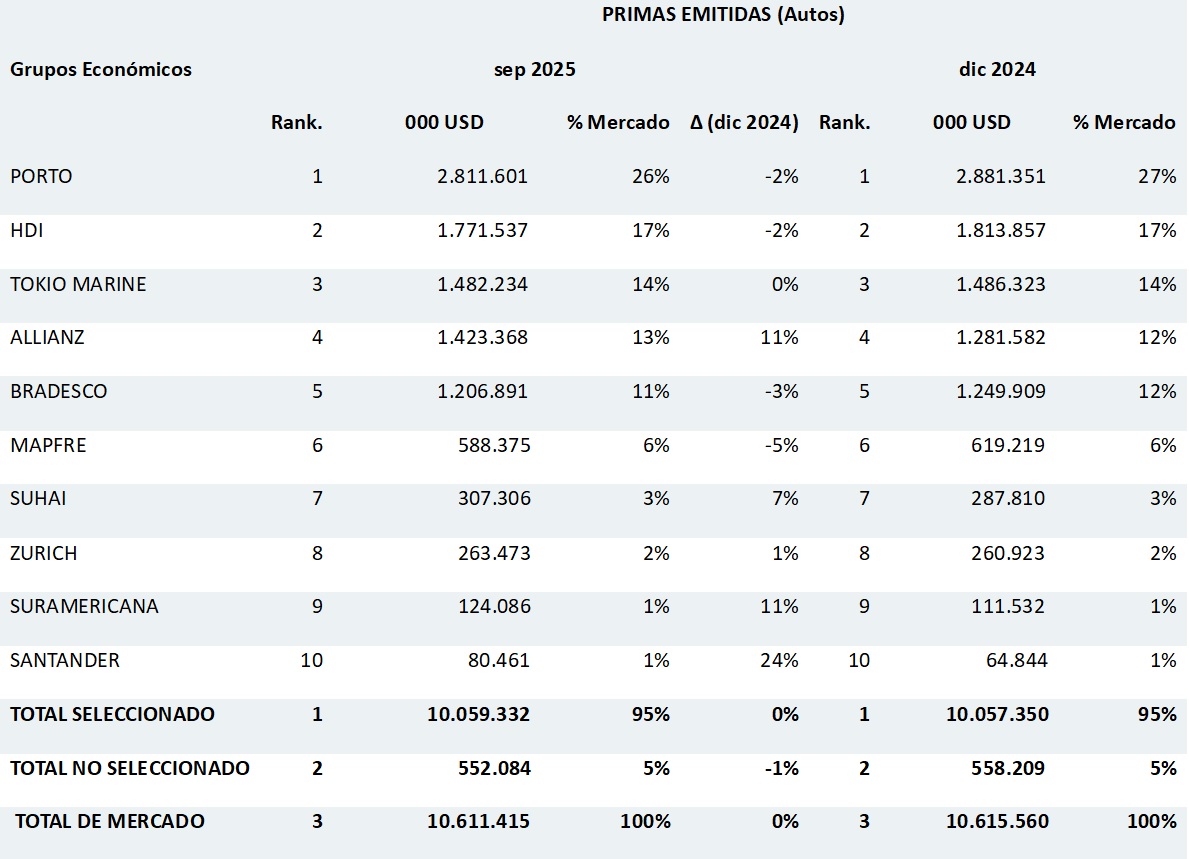This screenshot has height=859, width=1189.
Task: Click the TOKIO MARINE row label
Action: pyautogui.click(x=78, y=284)
